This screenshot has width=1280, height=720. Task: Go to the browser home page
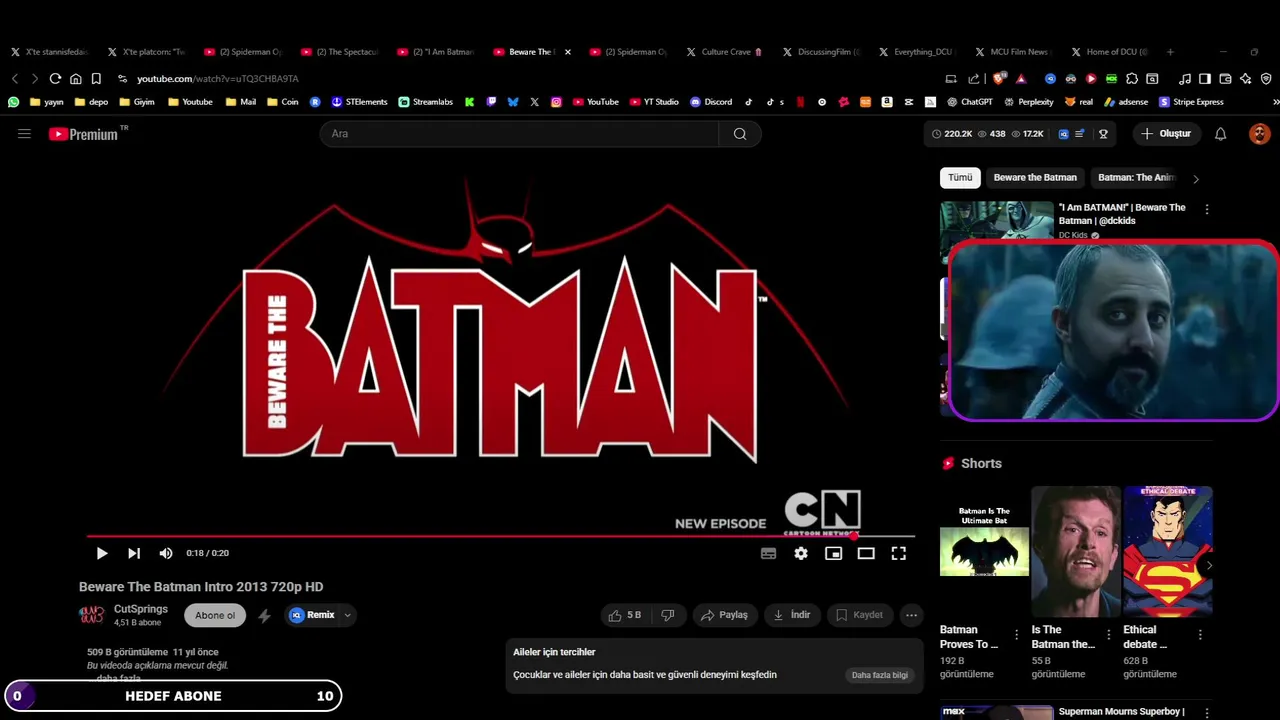point(75,78)
